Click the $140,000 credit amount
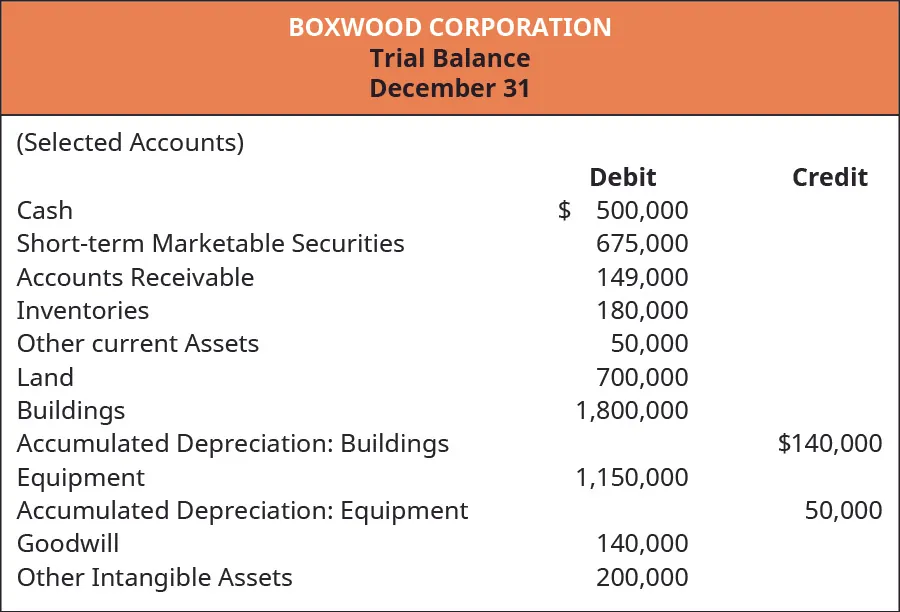Viewport: 900px width, 612px height. coord(830,443)
